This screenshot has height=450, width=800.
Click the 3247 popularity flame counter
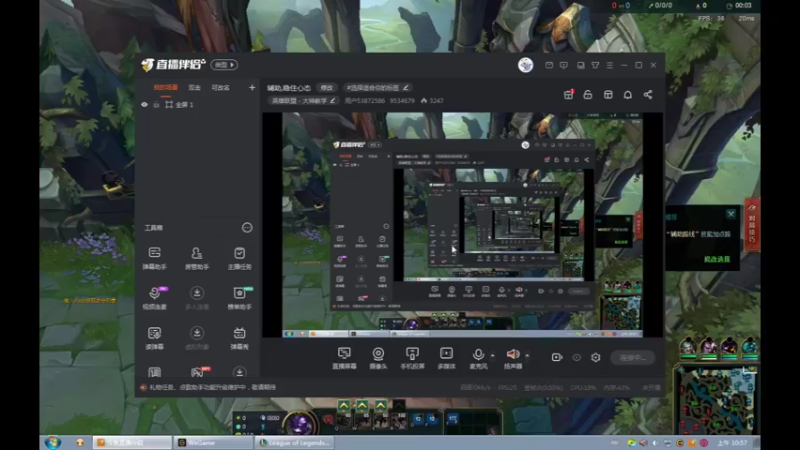point(432,101)
